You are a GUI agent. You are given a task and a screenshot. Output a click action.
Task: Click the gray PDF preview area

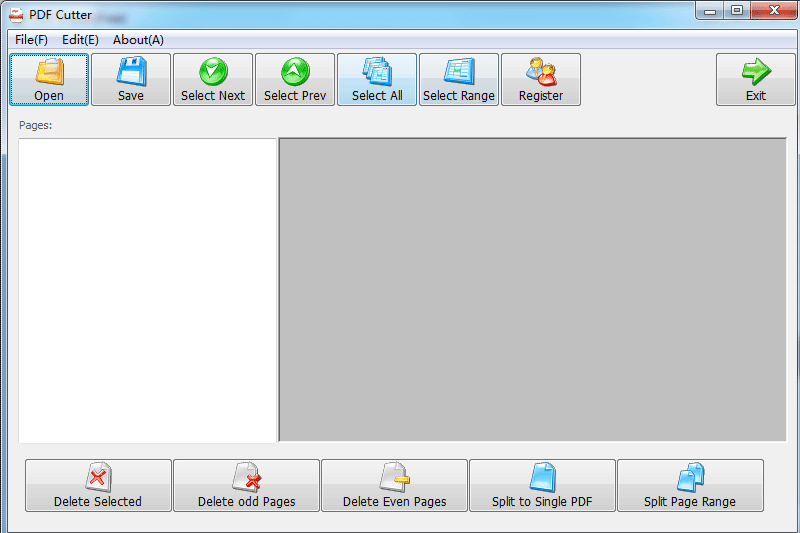pos(533,289)
